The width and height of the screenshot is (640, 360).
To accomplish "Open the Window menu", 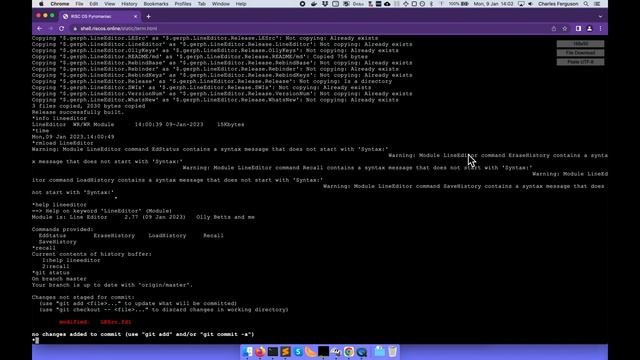I will (221, 4).
